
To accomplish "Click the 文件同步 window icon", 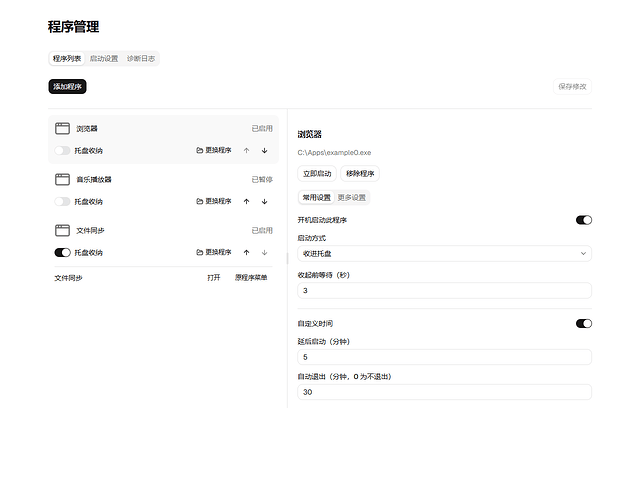I will [62, 230].
